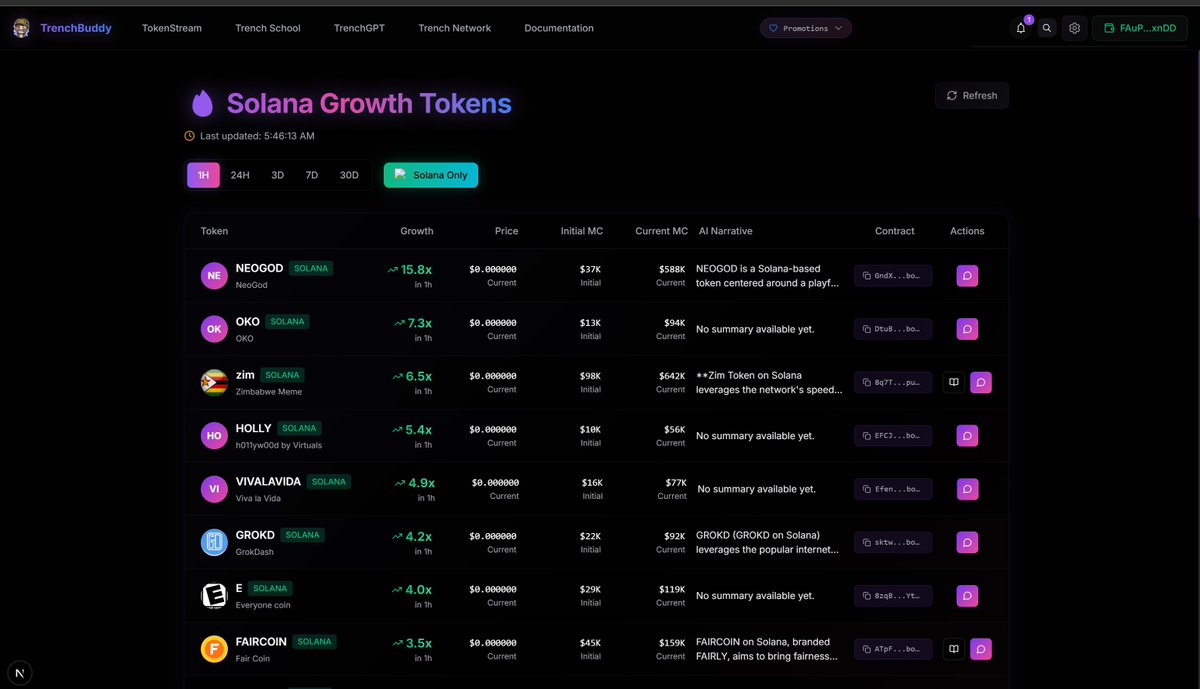Click the TrenchBuddy logo avatar
1200x689 pixels.
pyautogui.click(x=21, y=28)
